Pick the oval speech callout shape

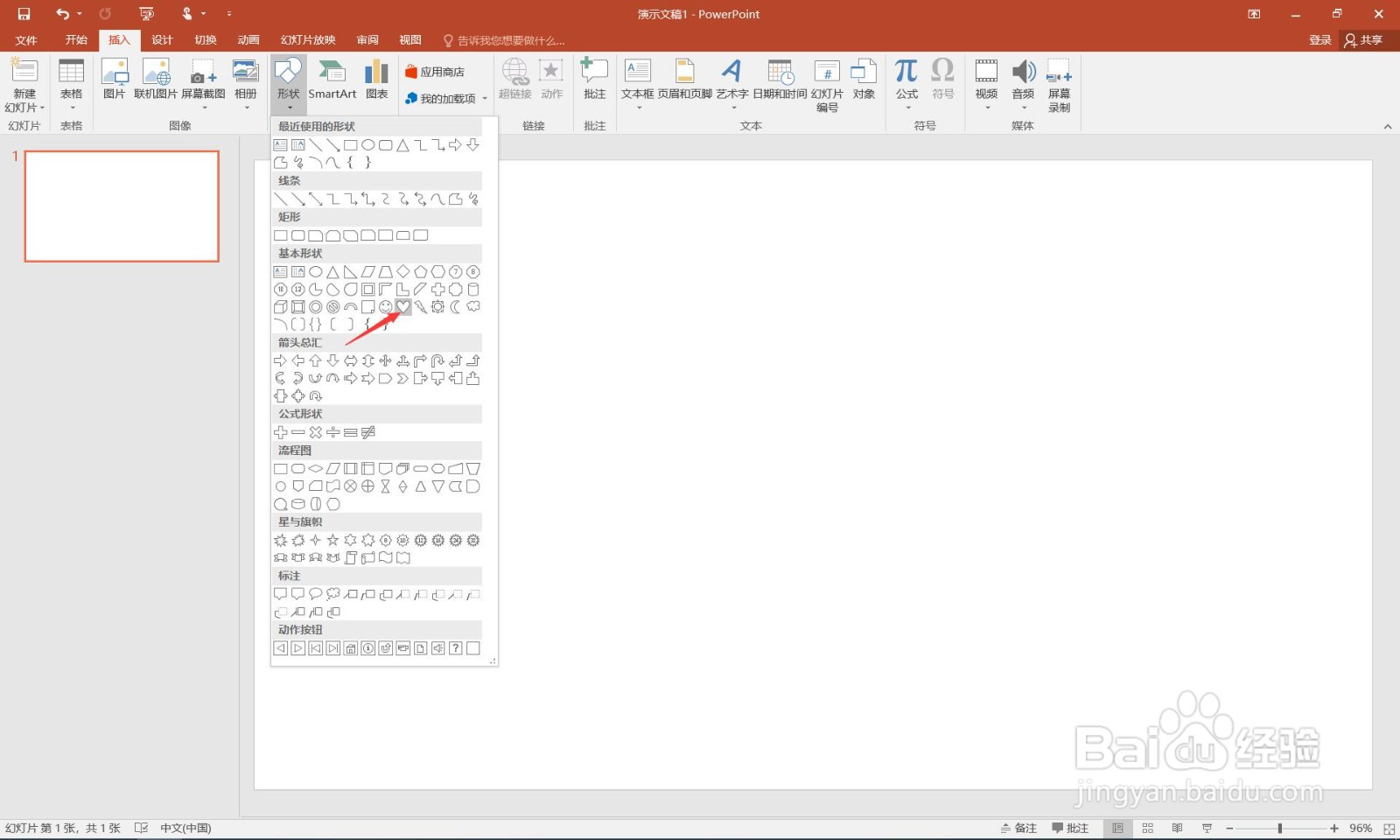point(316,594)
